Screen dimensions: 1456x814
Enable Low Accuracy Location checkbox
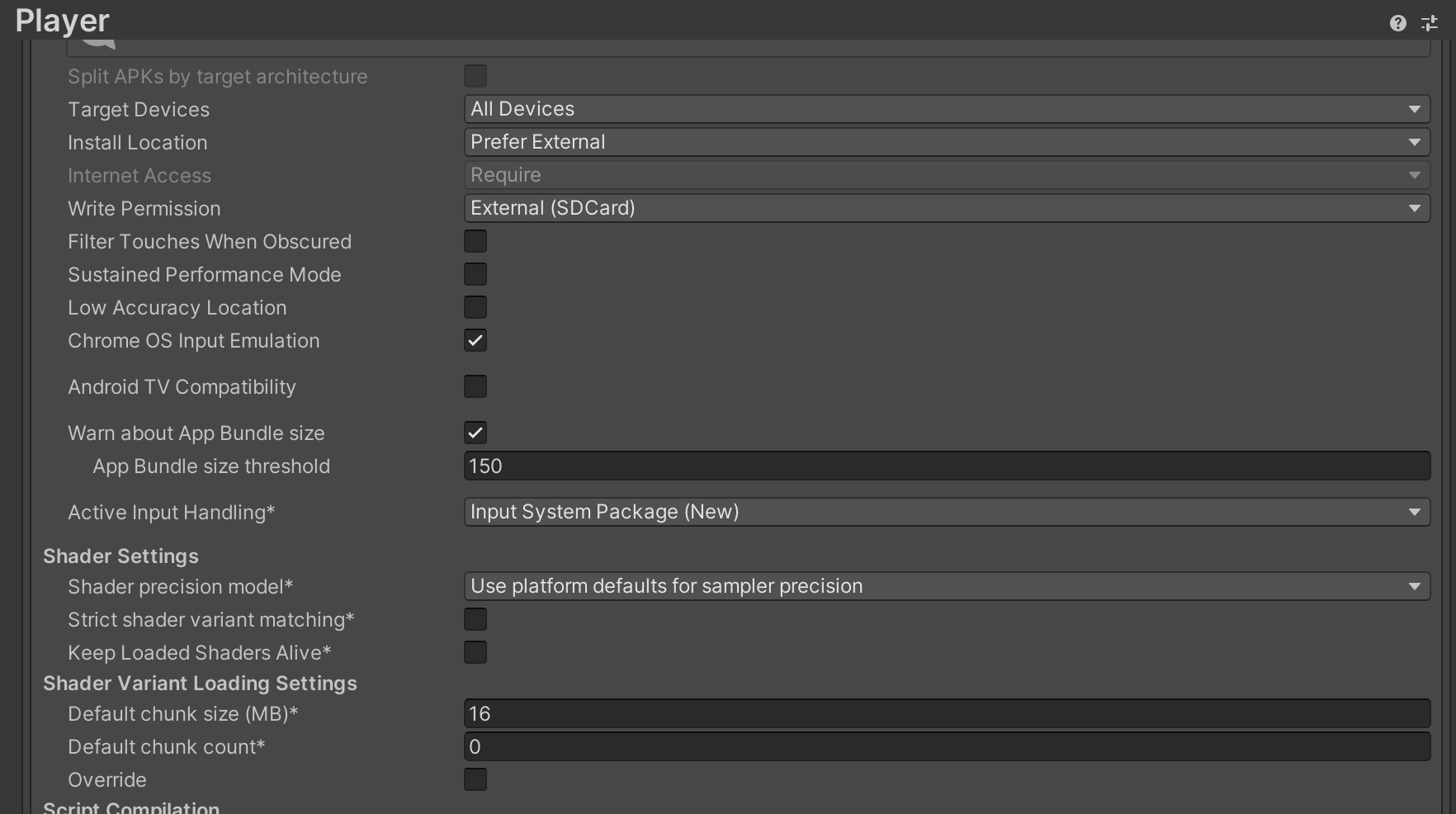pos(475,307)
